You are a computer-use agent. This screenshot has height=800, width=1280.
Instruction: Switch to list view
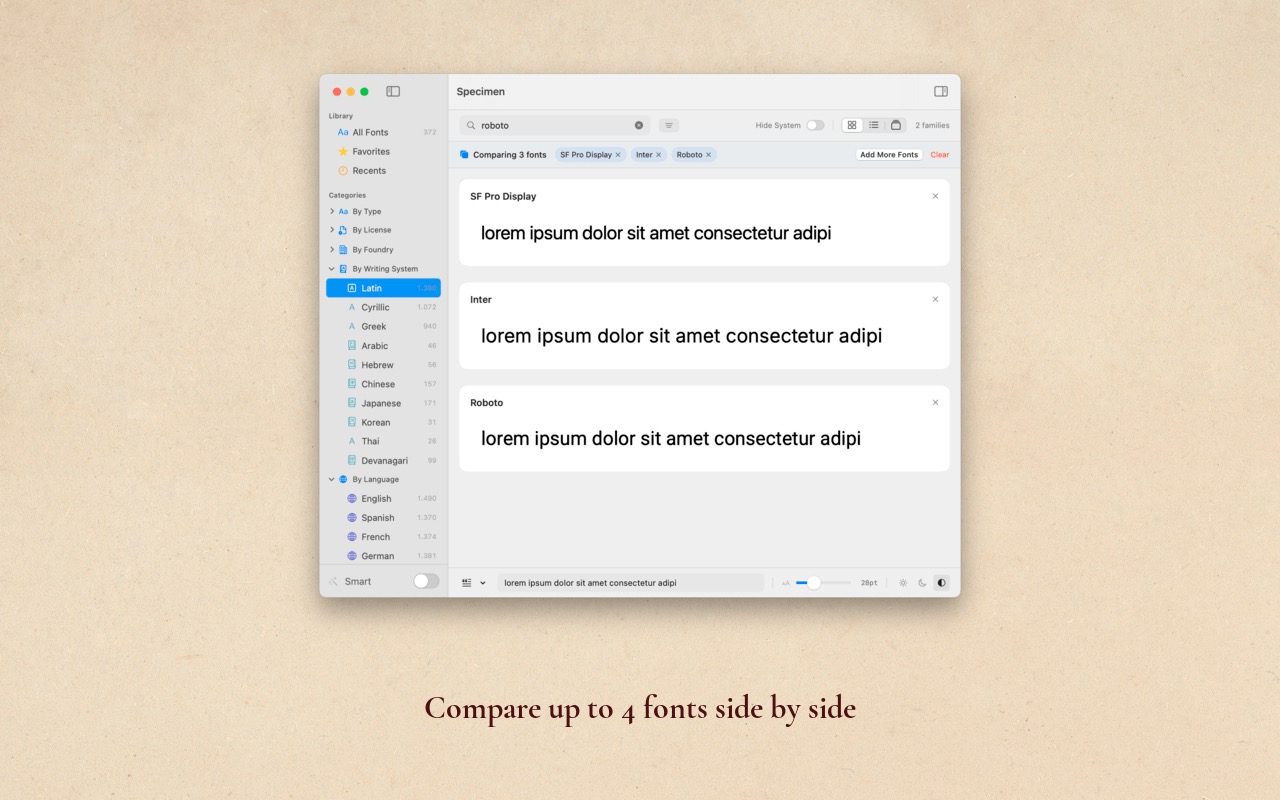click(874, 125)
